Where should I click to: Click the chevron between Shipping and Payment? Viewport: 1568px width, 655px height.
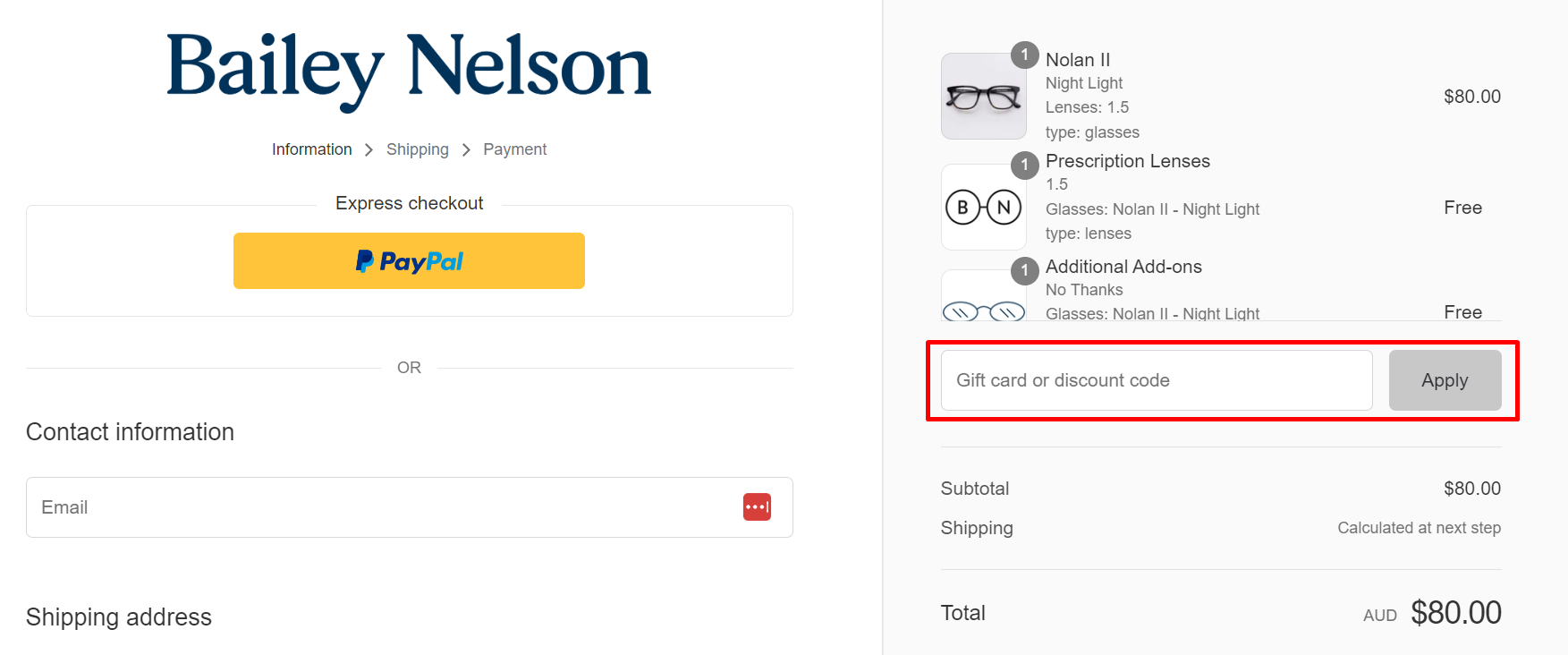466,149
